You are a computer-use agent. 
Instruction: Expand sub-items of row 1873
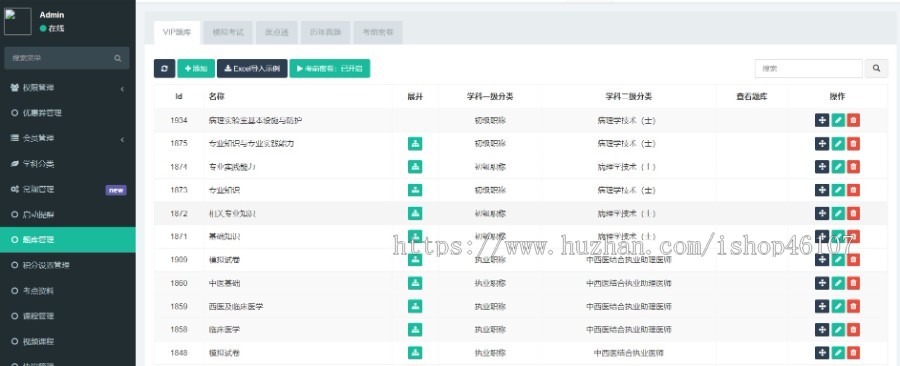coord(415,190)
